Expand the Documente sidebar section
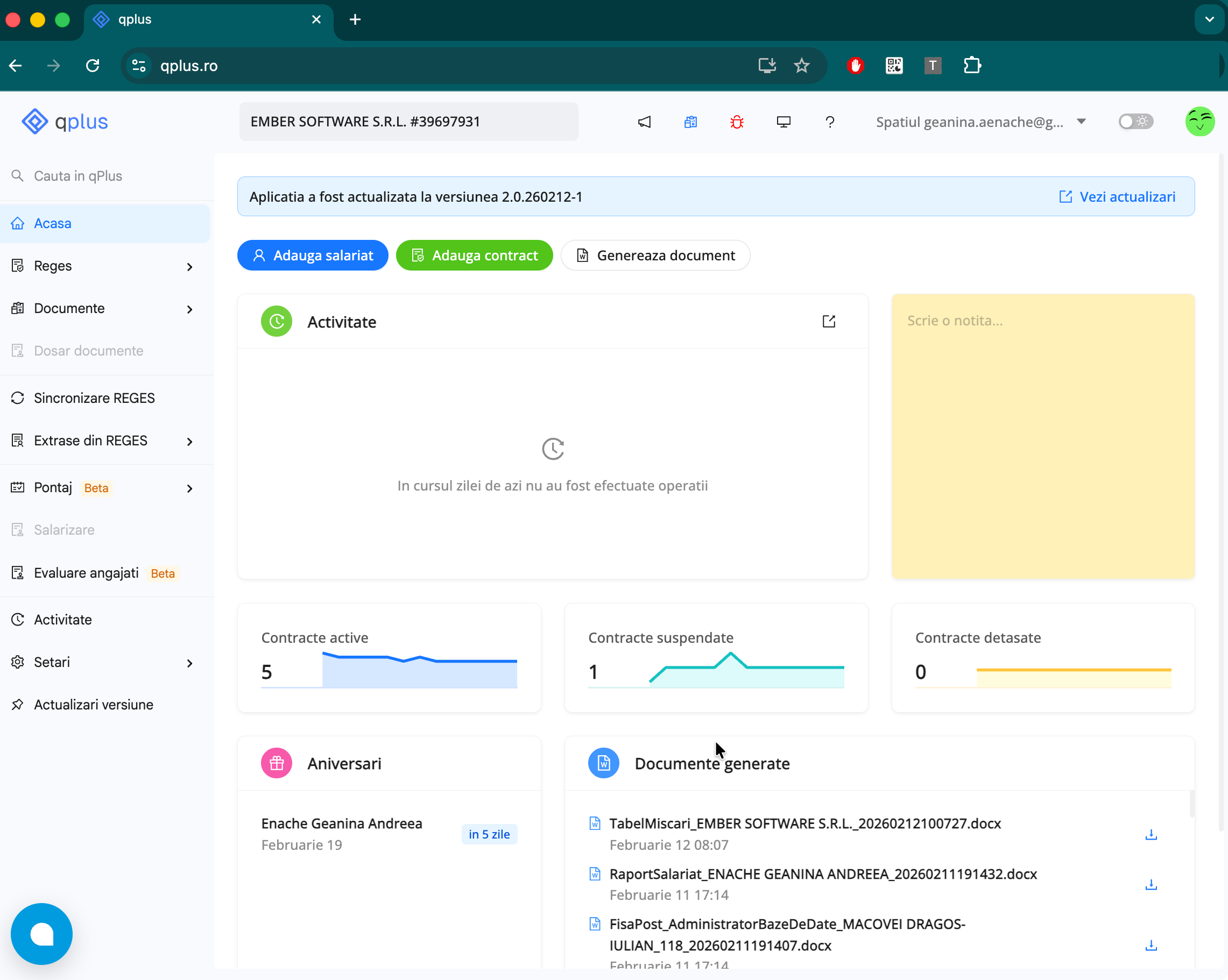Image resolution: width=1228 pixels, height=980 pixels. (68, 308)
